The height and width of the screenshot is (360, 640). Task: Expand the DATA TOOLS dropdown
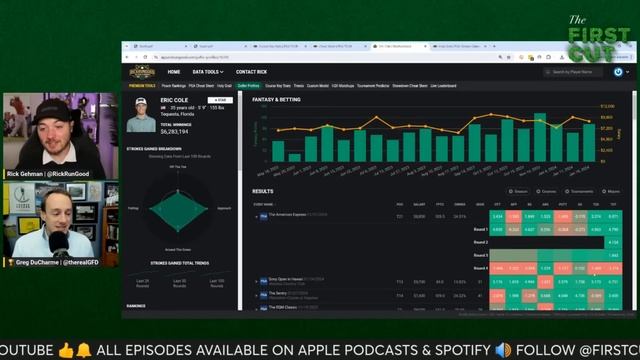208,72
